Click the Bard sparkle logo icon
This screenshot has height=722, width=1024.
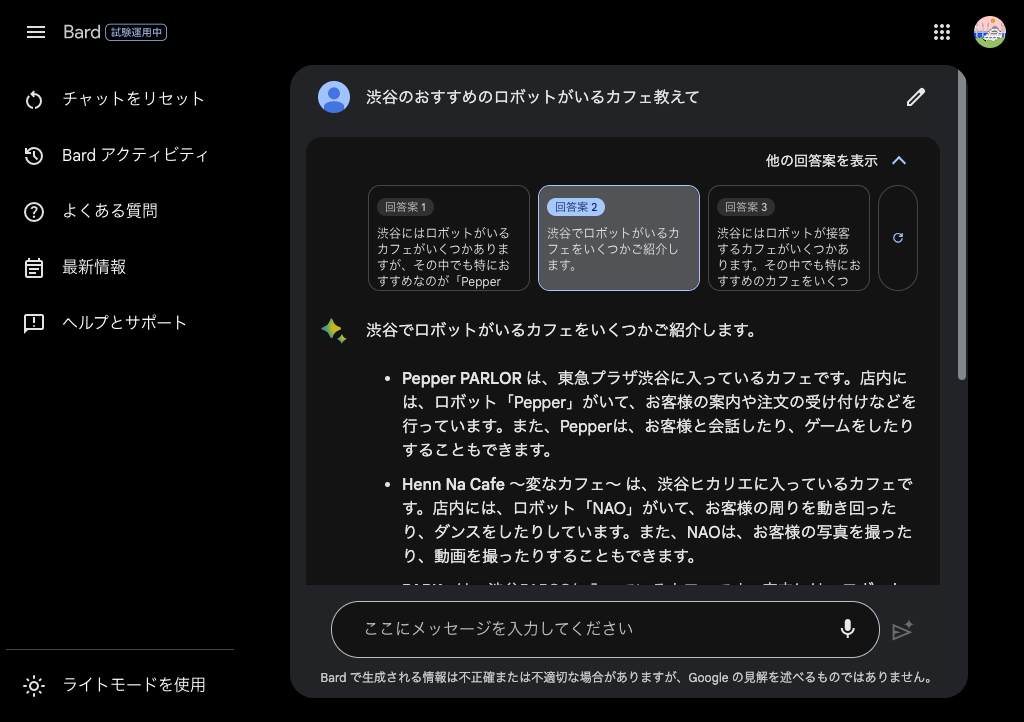(x=334, y=328)
